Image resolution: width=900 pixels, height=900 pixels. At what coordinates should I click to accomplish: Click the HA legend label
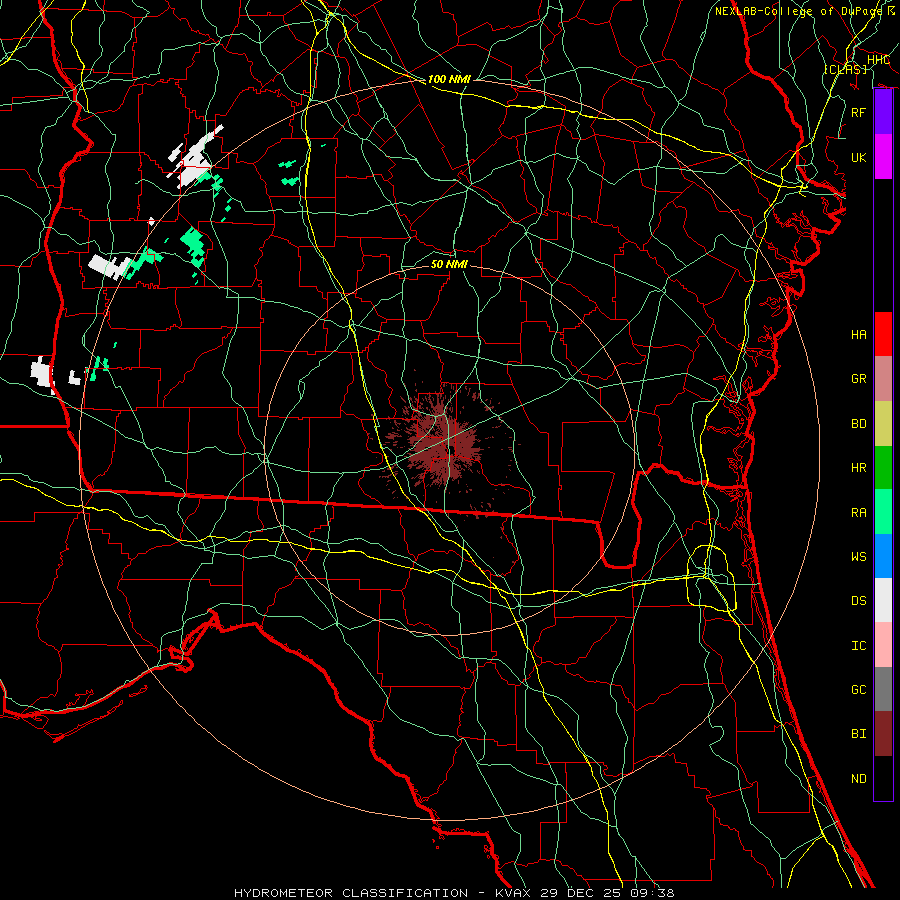click(859, 334)
